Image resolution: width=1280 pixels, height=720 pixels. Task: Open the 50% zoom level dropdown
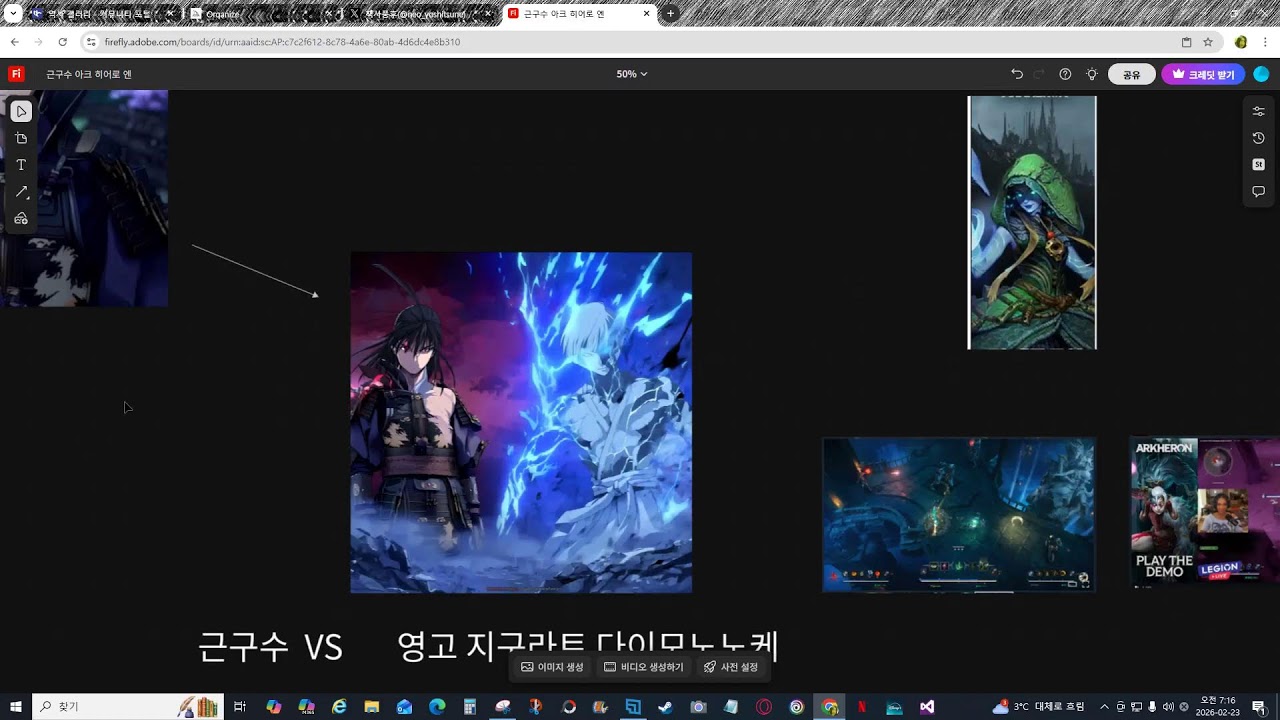tap(632, 74)
